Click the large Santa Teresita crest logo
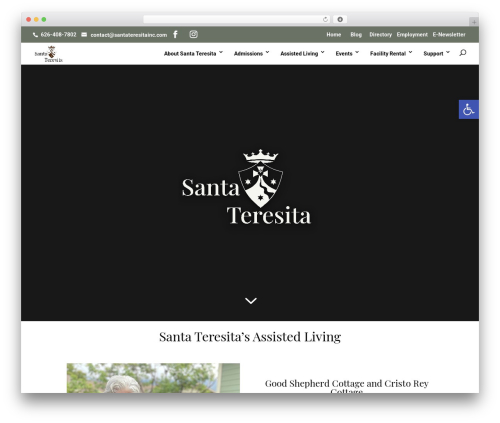Image resolution: width=500 pixels, height=423 pixels. coord(247,187)
